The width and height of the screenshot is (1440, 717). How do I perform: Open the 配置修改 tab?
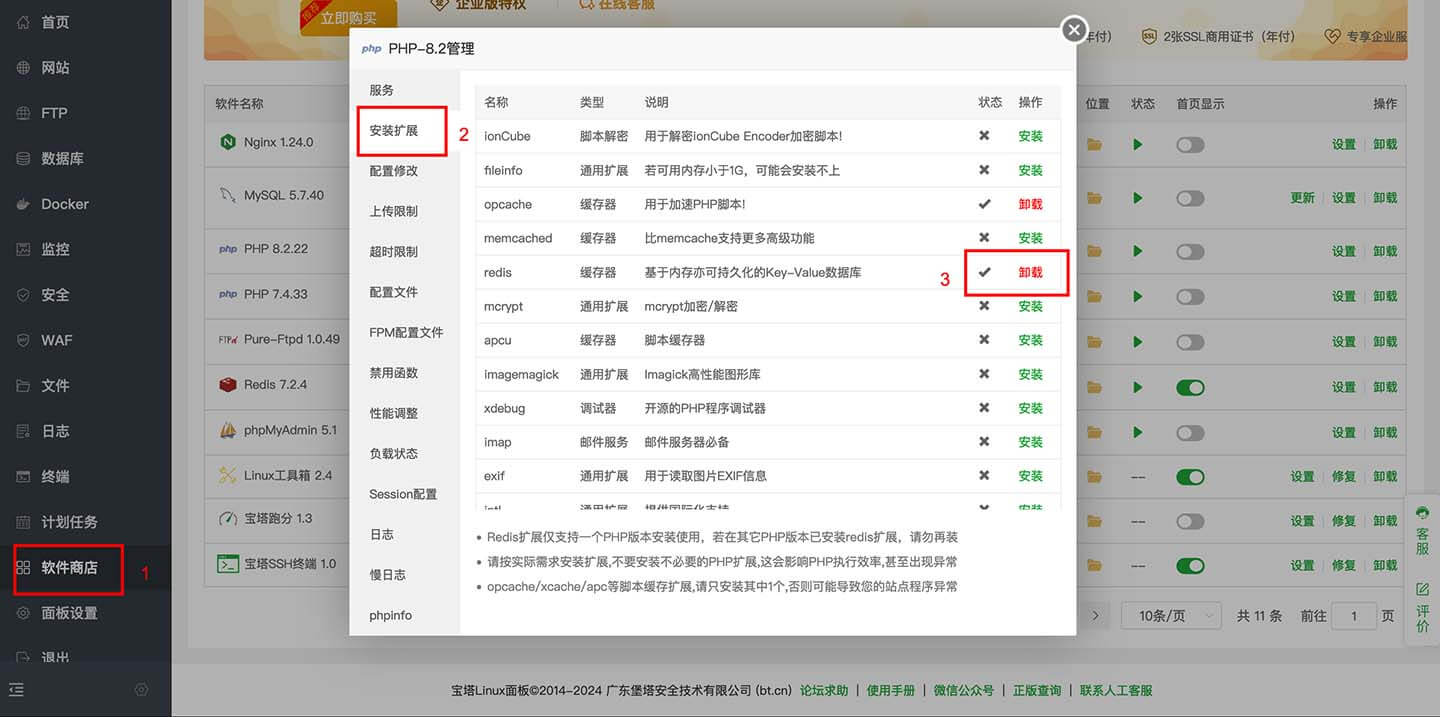click(x=404, y=171)
